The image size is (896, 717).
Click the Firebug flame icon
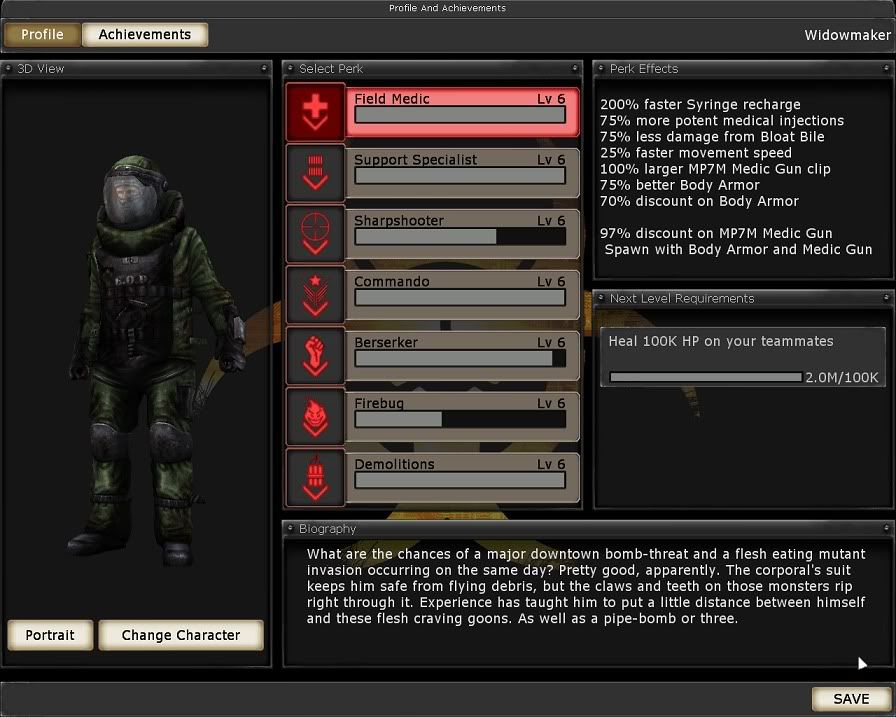coord(315,416)
